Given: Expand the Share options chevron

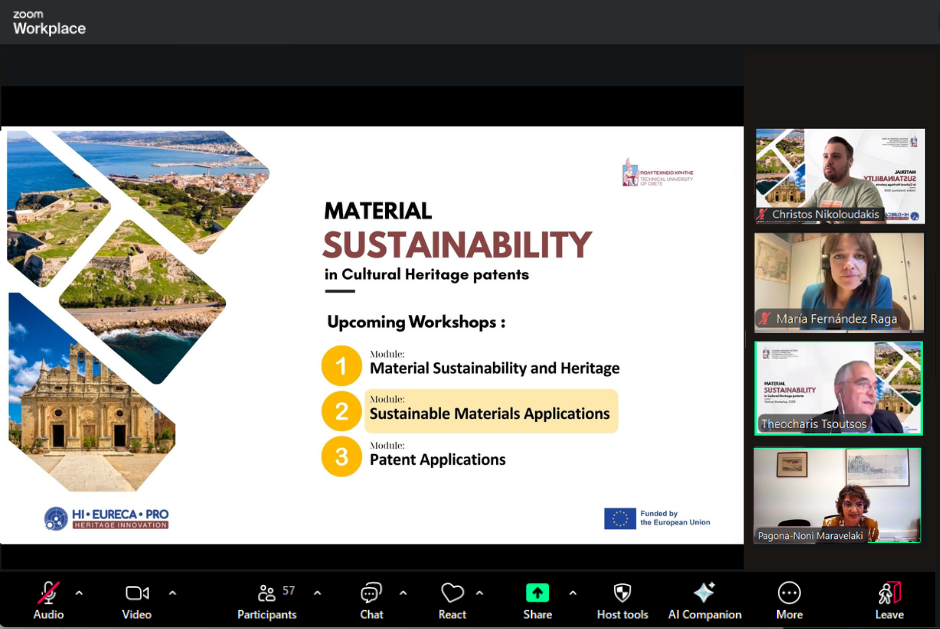Looking at the screenshot, I should click(572, 592).
